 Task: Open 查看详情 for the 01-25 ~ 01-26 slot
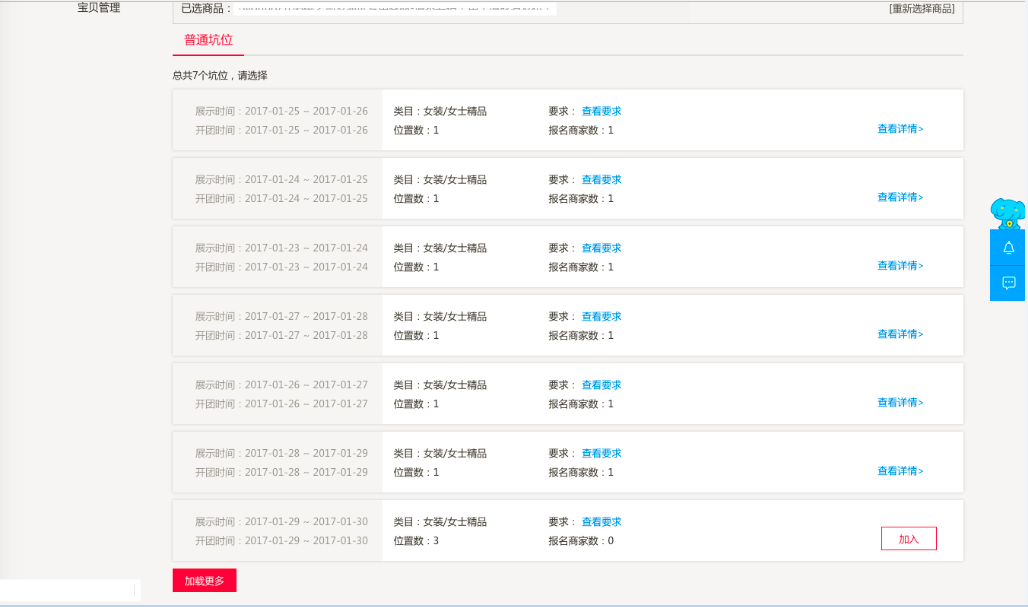900,129
